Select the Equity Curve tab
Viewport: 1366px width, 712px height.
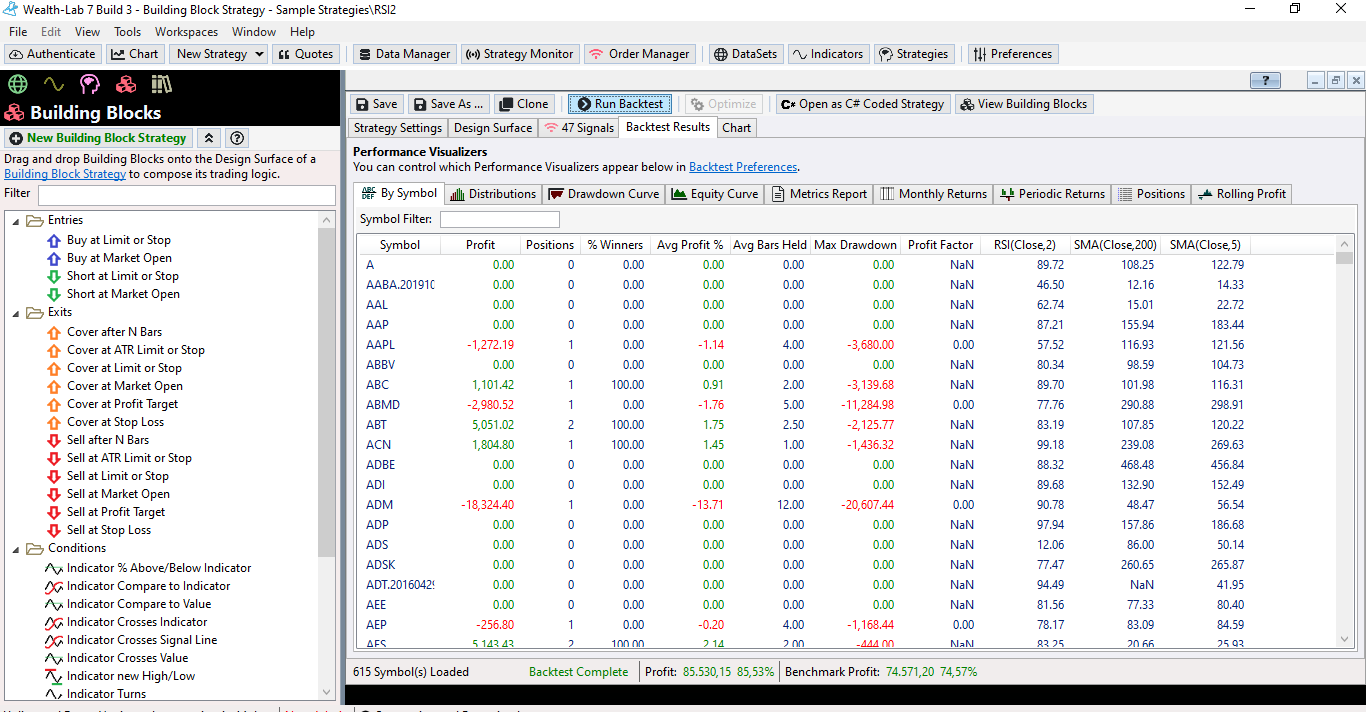[715, 194]
